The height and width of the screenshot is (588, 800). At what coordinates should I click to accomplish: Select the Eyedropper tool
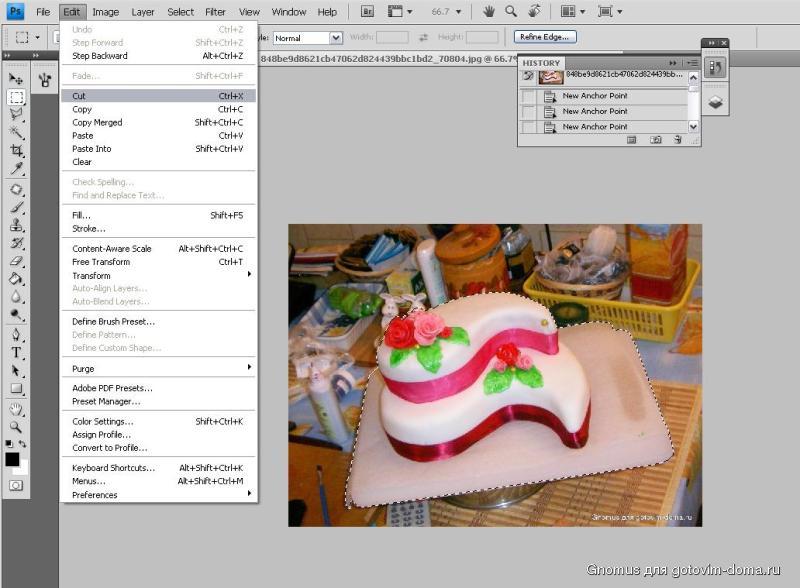coord(16,168)
